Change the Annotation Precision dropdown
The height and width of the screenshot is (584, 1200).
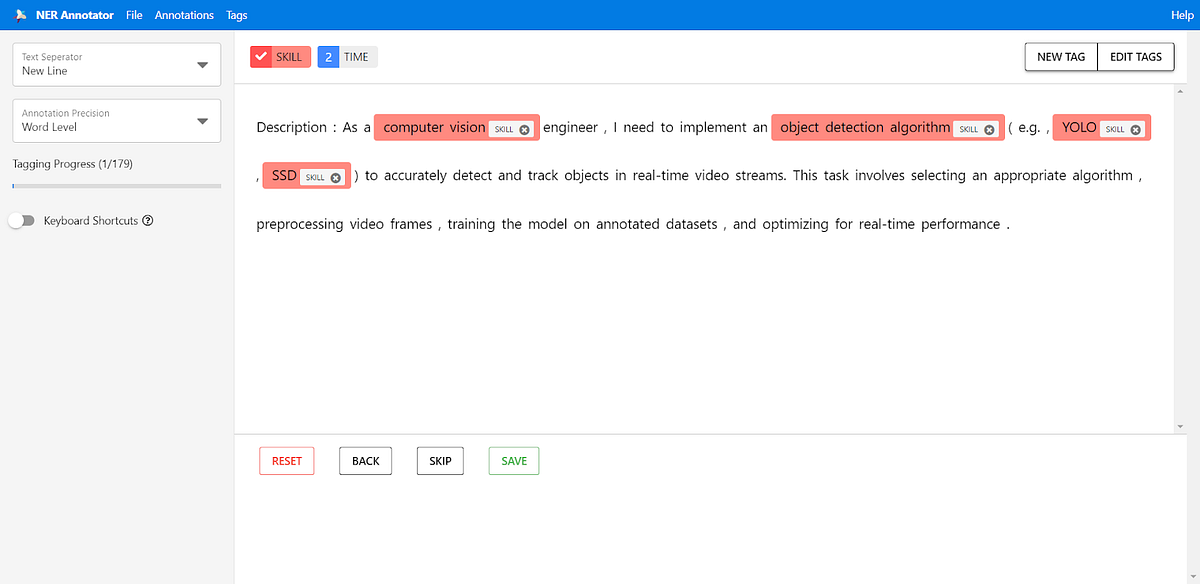tap(202, 120)
